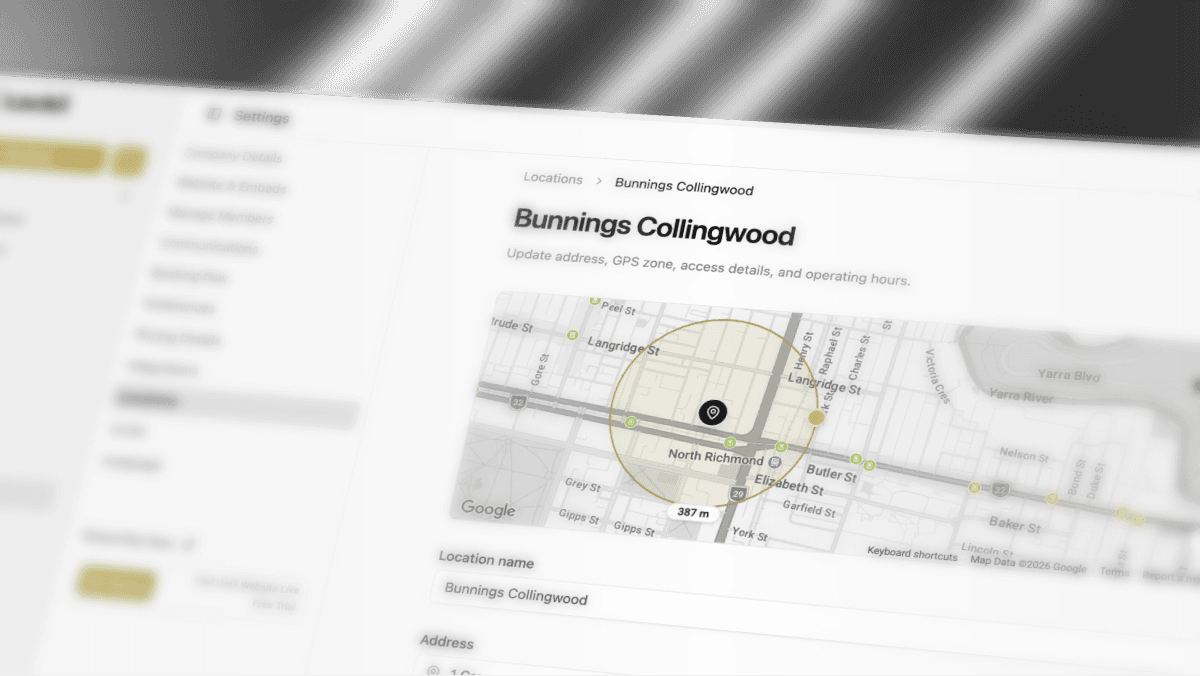Open Keyboard shortcuts on the map

pyautogui.click(x=912, y=553)
